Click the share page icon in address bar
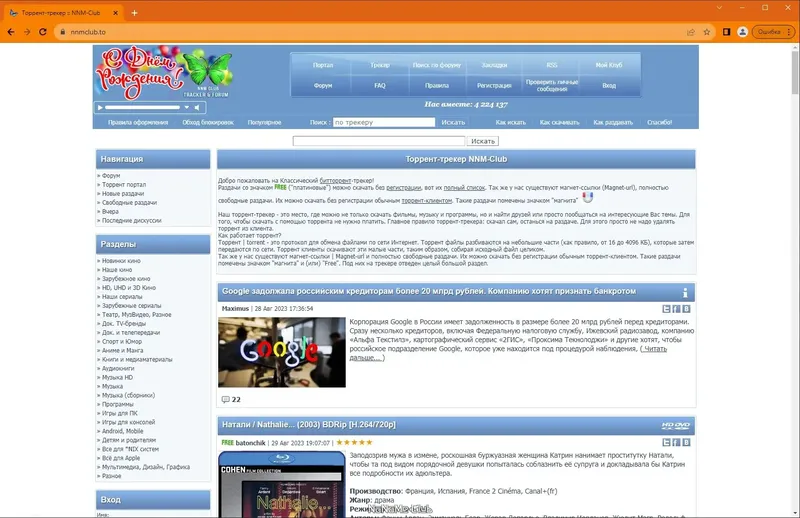Image resolution: width=800 pixels, height=518 pixels. click(691, 32)
